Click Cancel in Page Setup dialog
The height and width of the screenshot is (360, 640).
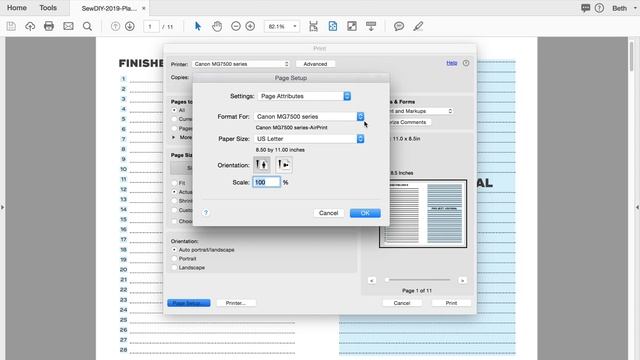pos(329,213)
